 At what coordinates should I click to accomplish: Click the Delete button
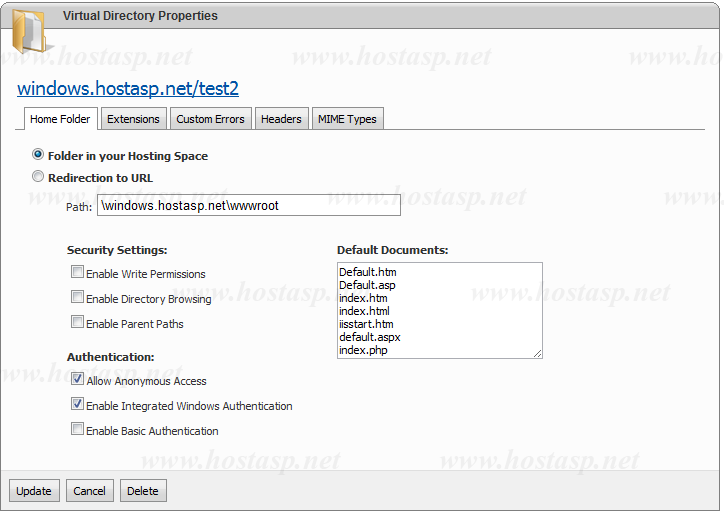[143, 491]
